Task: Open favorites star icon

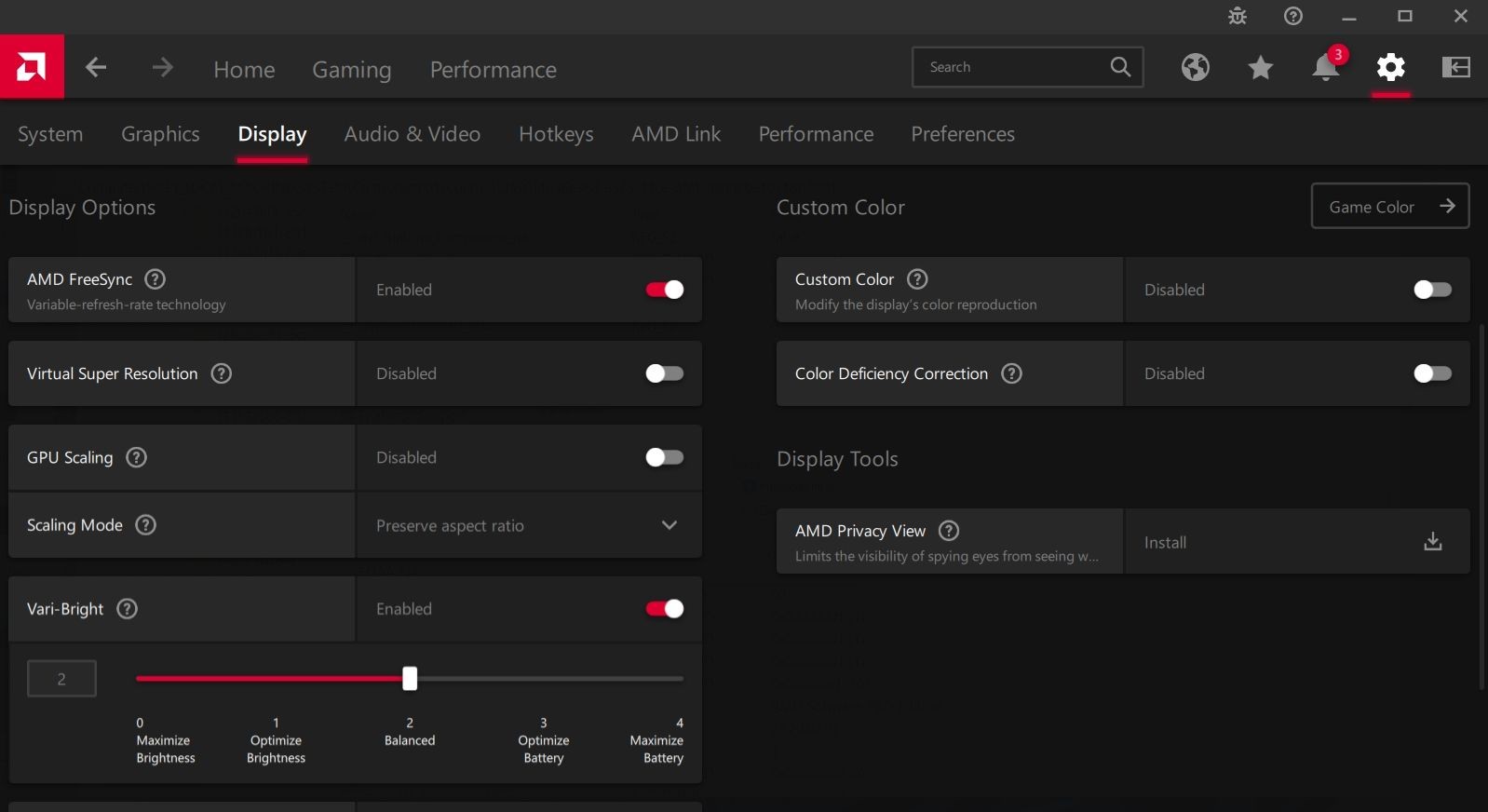Action: [x=1261, y=67]
